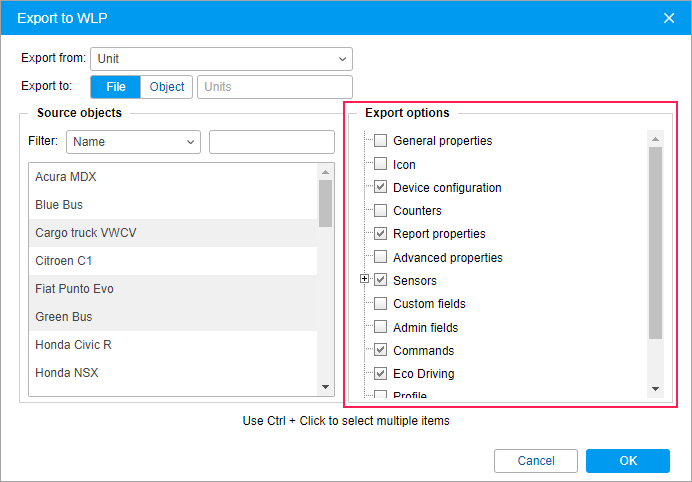
Task: Click the filter text input field
Action: [272, 142]
